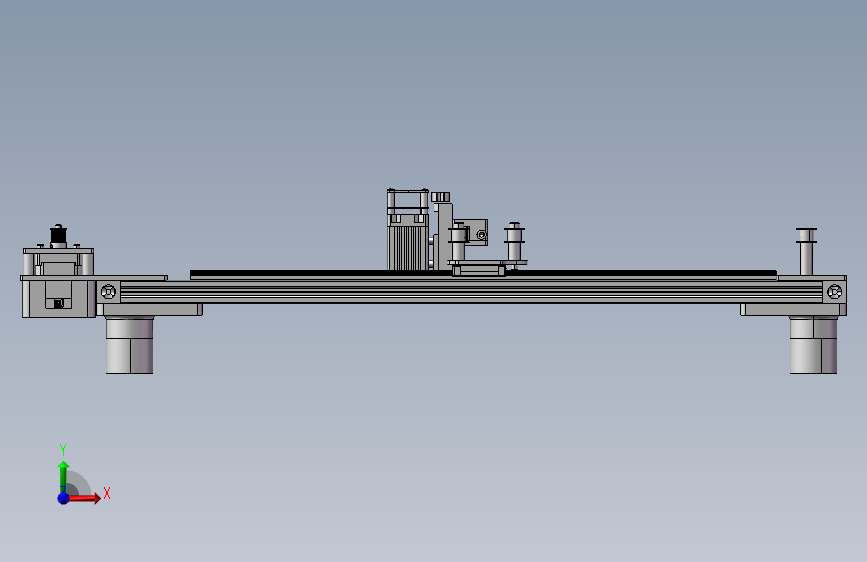Select the black belt strip atop the rail
This screenshot has width=867, height=562.
pyautogui.click(x=483, y=273)
